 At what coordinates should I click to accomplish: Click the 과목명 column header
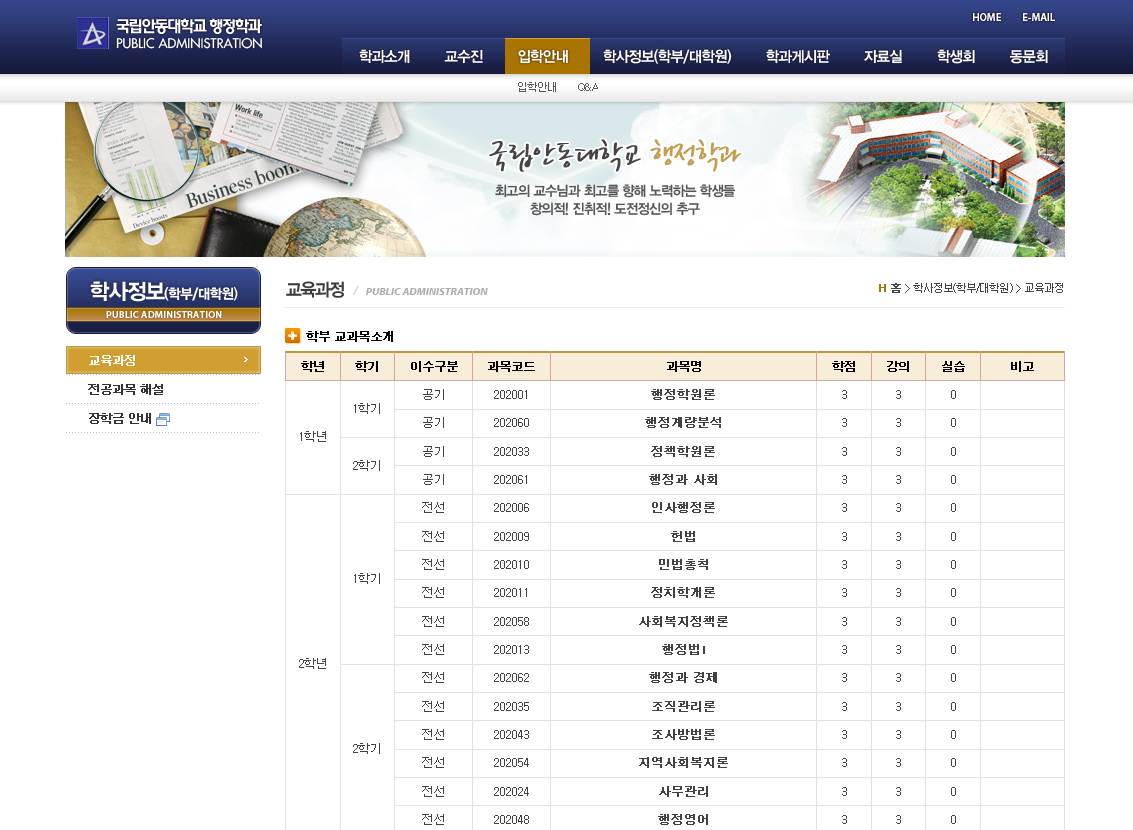click(684, 366)
